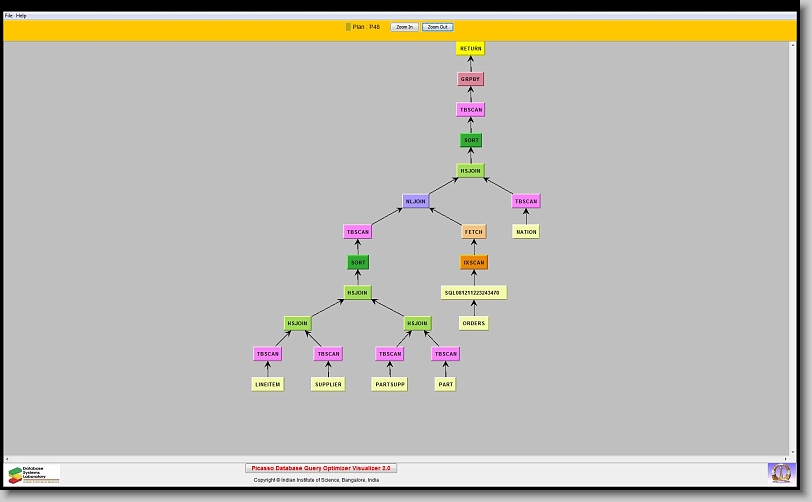
Task: Select the SORT node below GRPBY's TBSCAN
Action: [x=470, y=141]
